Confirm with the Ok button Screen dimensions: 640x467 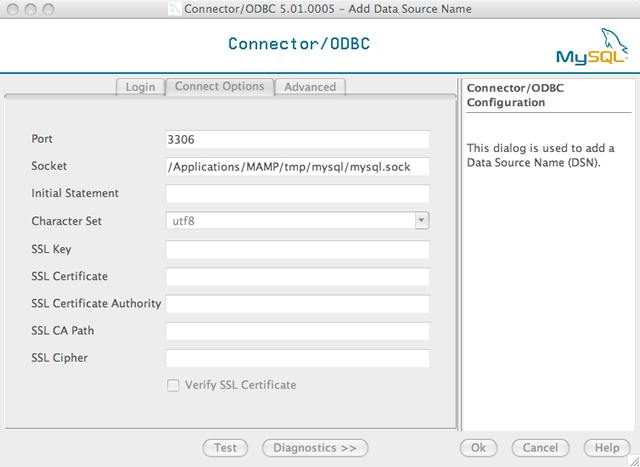tap(478, 448)
